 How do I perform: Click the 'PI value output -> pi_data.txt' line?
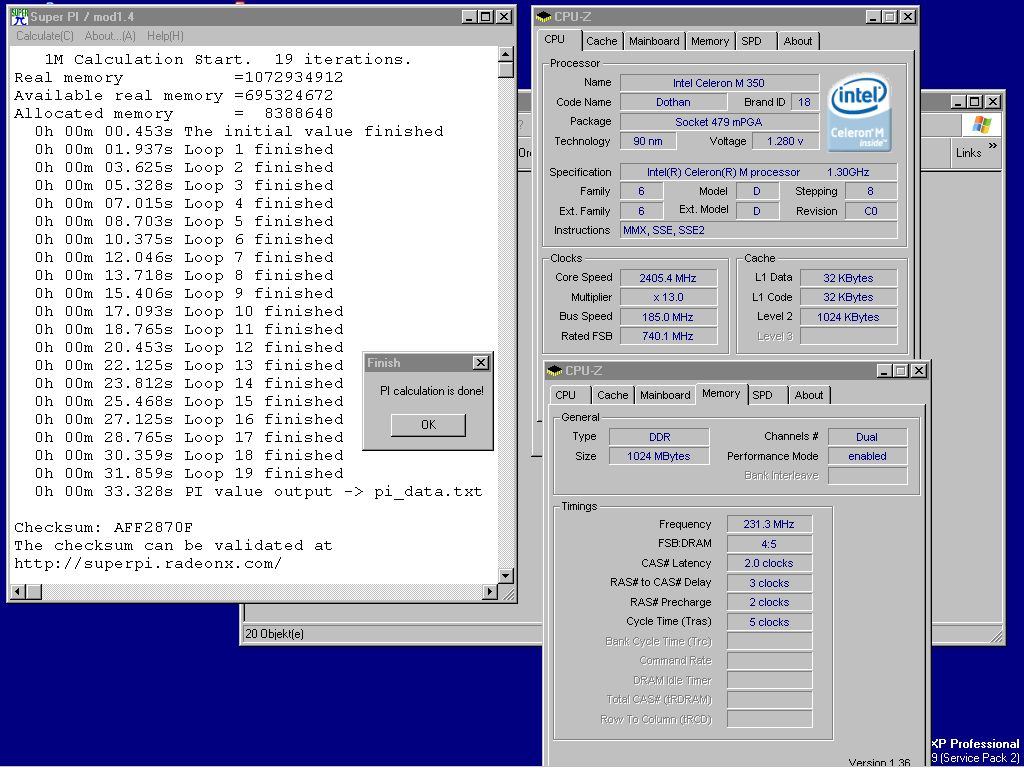(259, 492)
